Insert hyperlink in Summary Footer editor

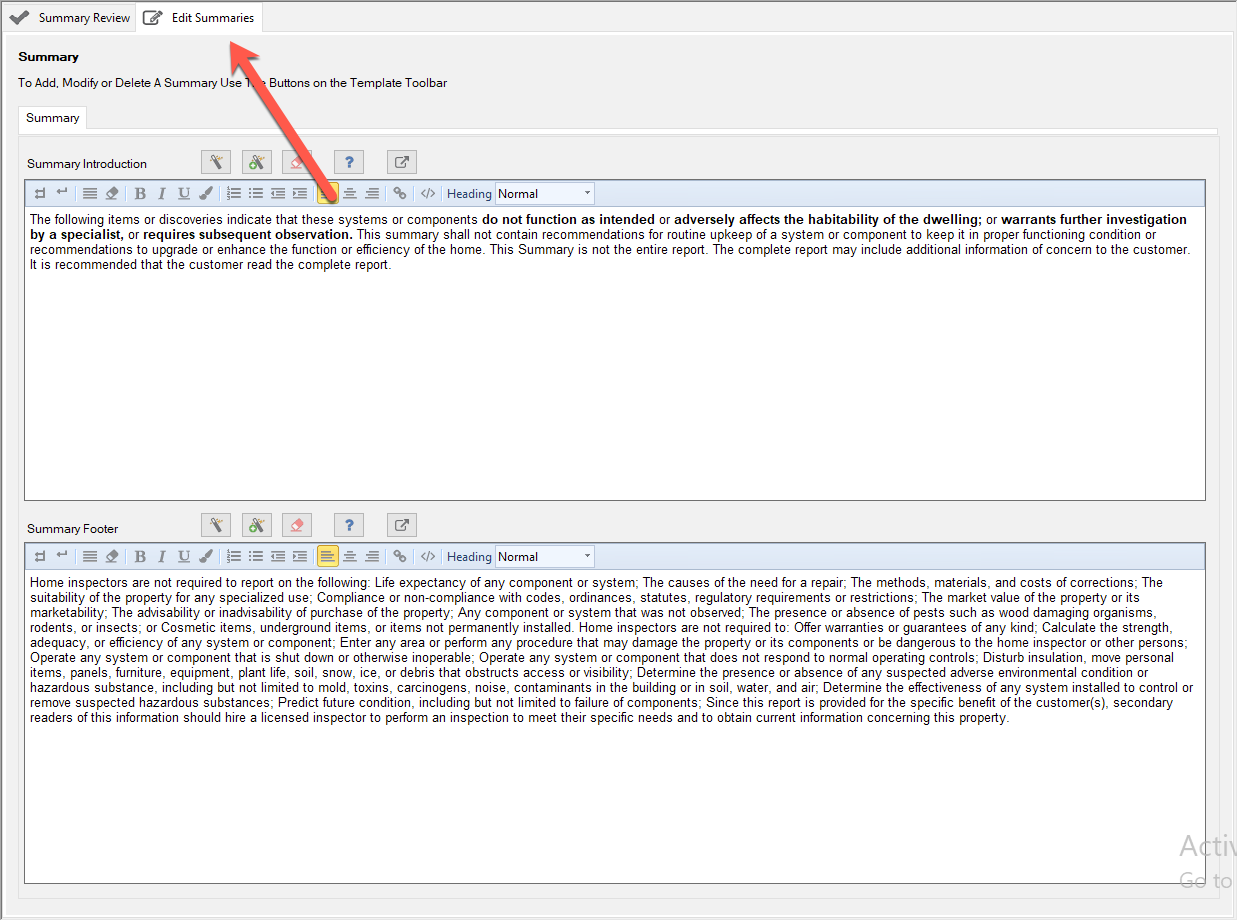click(x=400, y=557)
